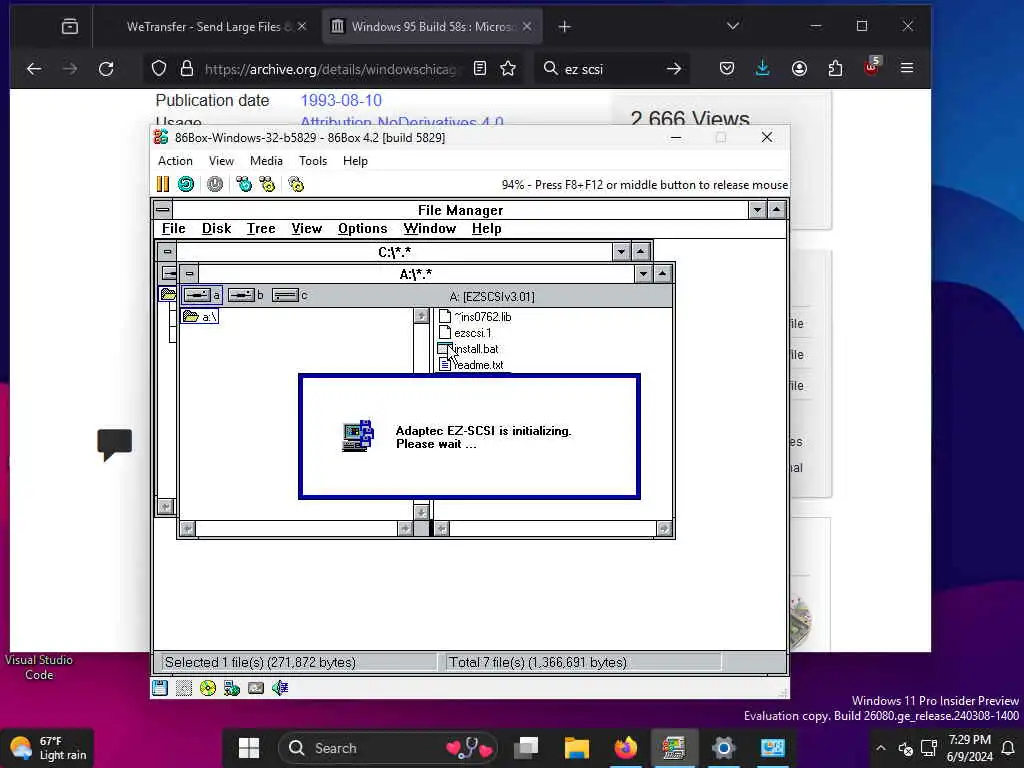Open the weather widget showing 67°F
Screen dimensions: 1024x768
tap(47, 748)
